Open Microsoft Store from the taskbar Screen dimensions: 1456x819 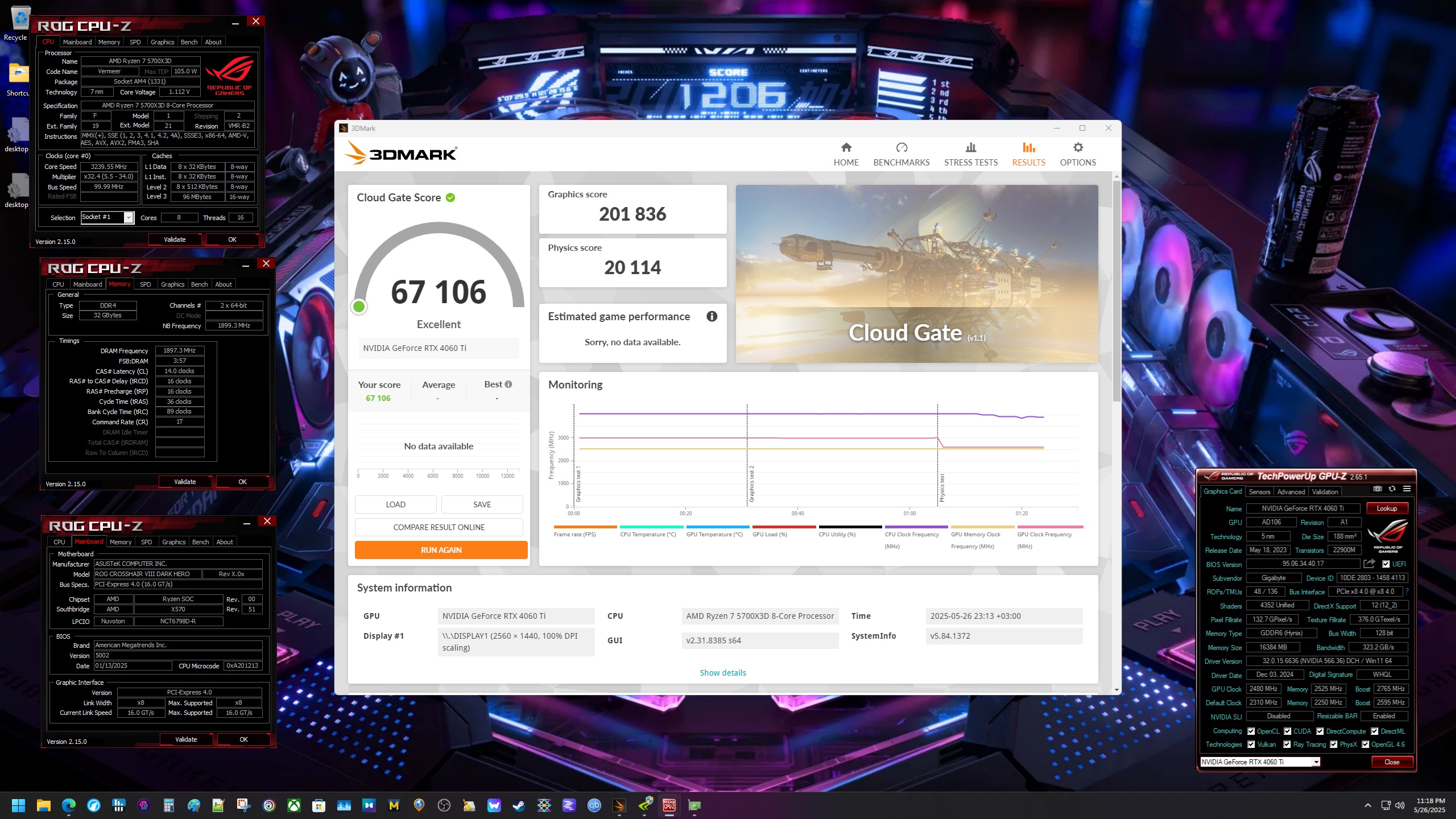(319, 805)
